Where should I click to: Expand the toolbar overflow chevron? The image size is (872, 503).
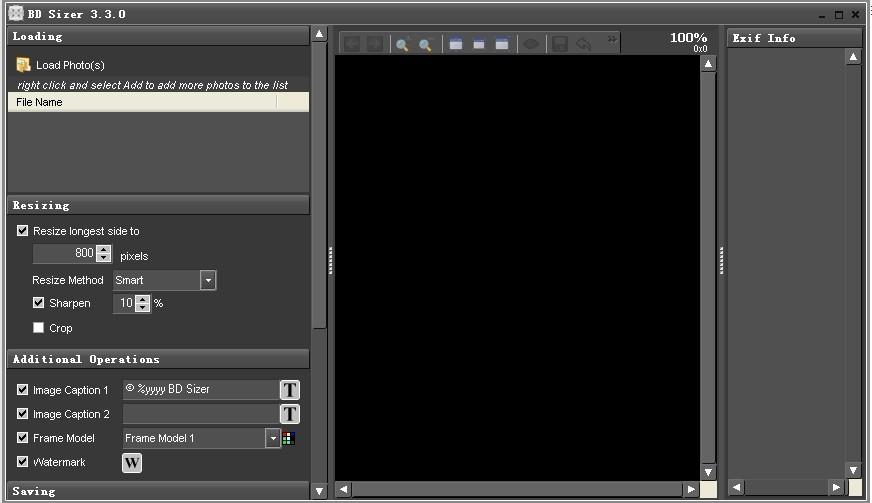click(x=612, y=41)
